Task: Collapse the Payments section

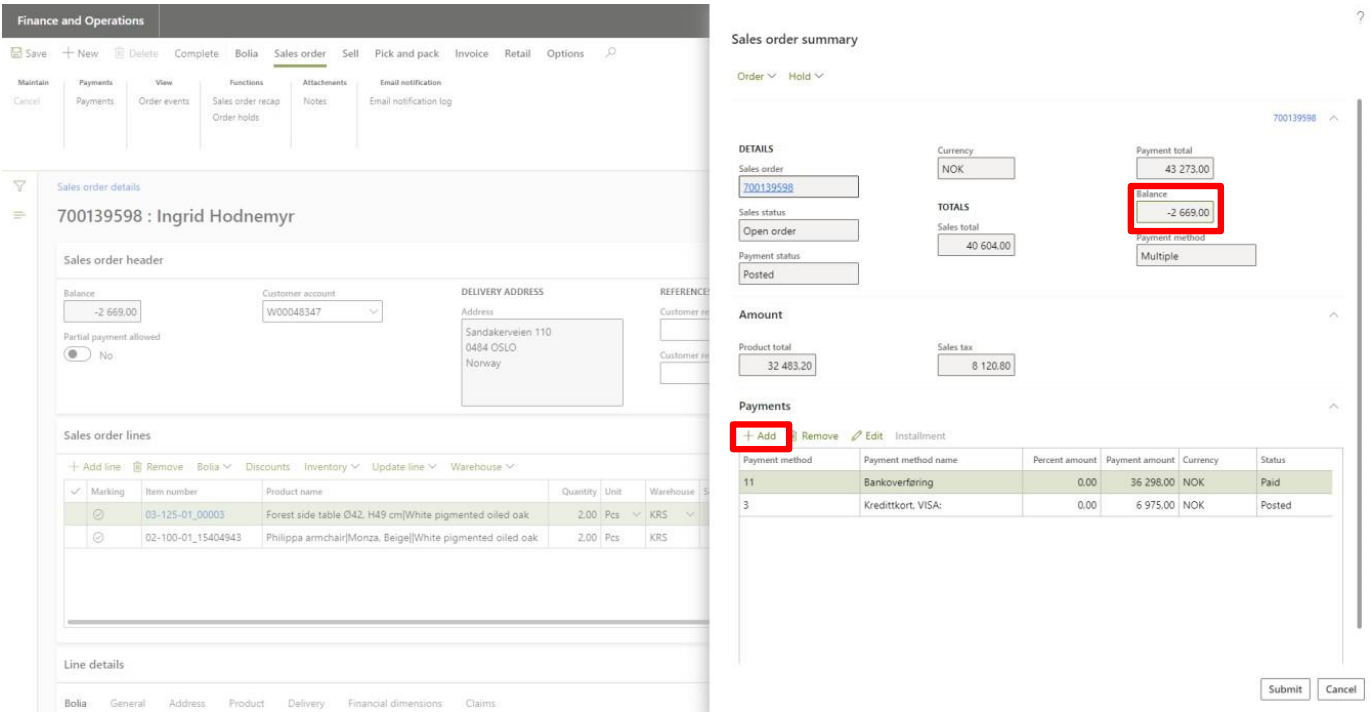Action: pyautogui.click(x=1332, y=406)
